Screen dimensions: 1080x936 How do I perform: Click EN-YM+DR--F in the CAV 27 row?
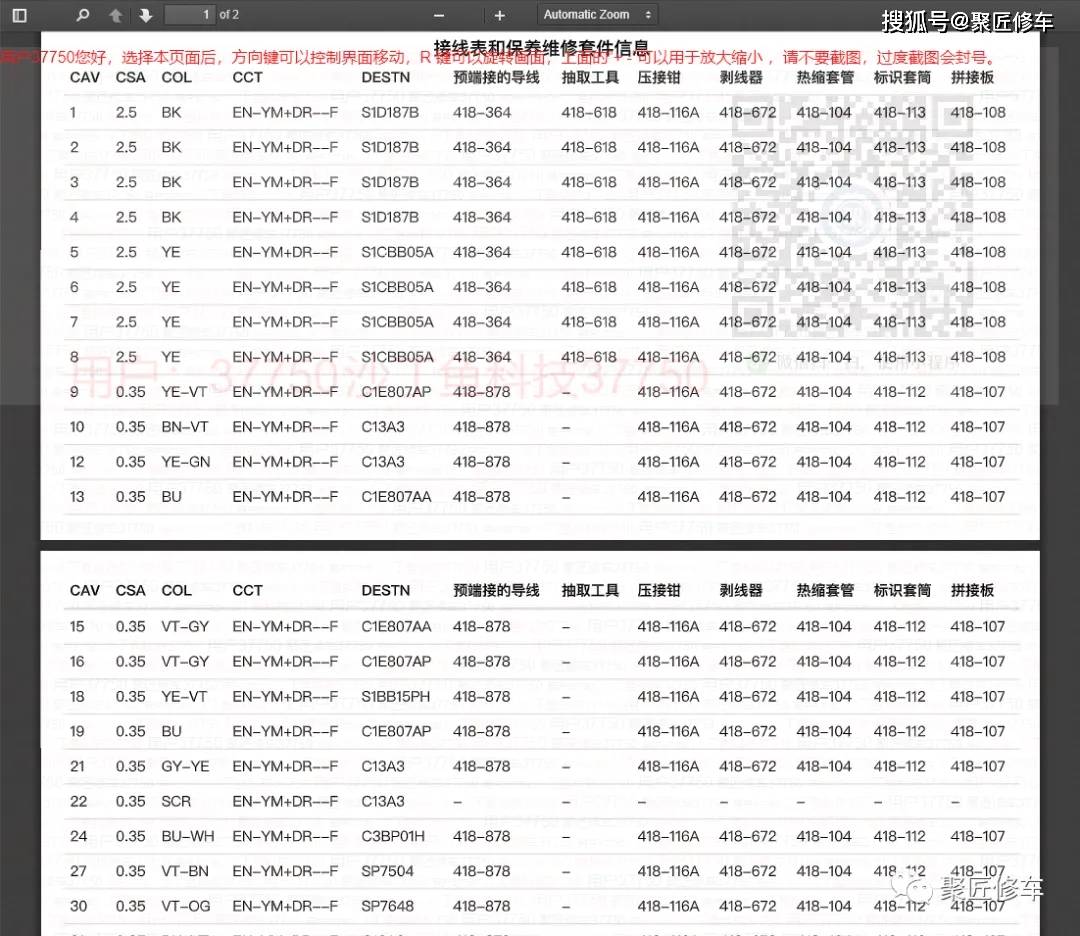point(285,871)
